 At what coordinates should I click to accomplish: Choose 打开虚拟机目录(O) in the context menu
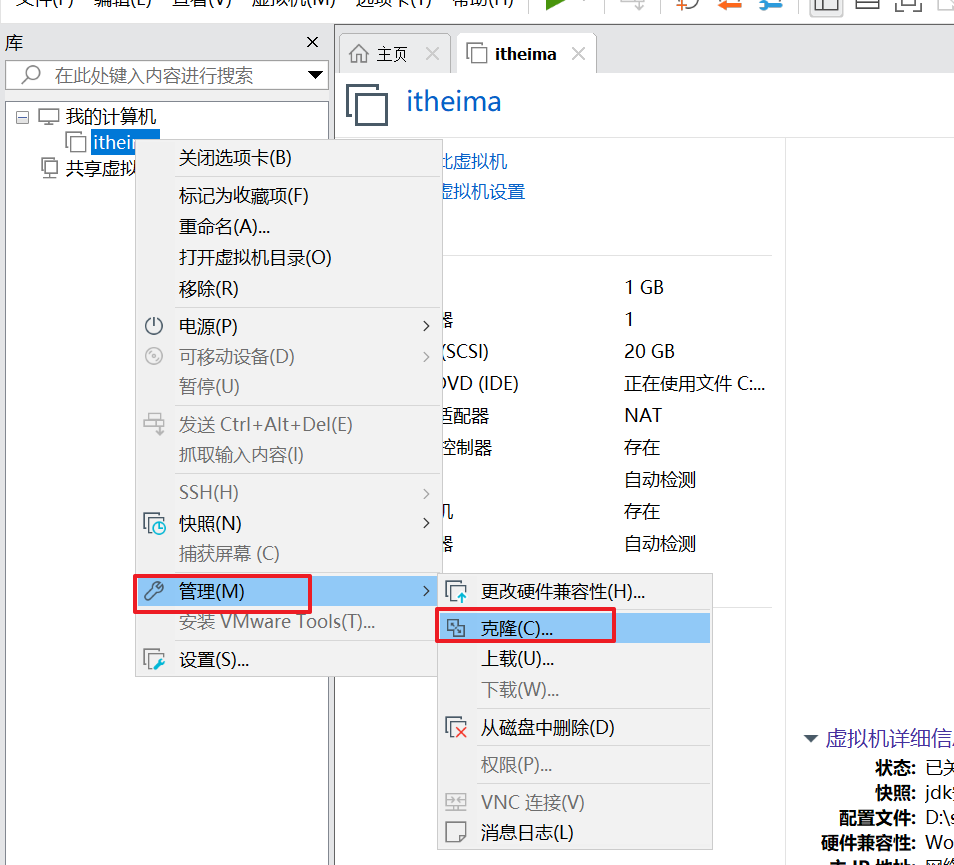(288, 258)
